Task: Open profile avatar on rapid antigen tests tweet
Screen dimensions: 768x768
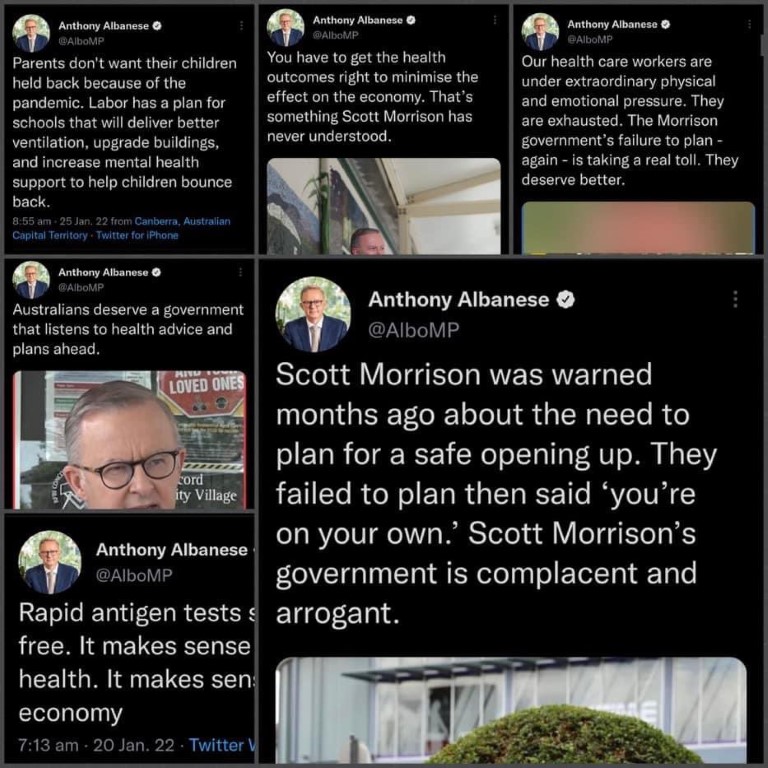Action: pyautogui.click(x=50, y=562)
